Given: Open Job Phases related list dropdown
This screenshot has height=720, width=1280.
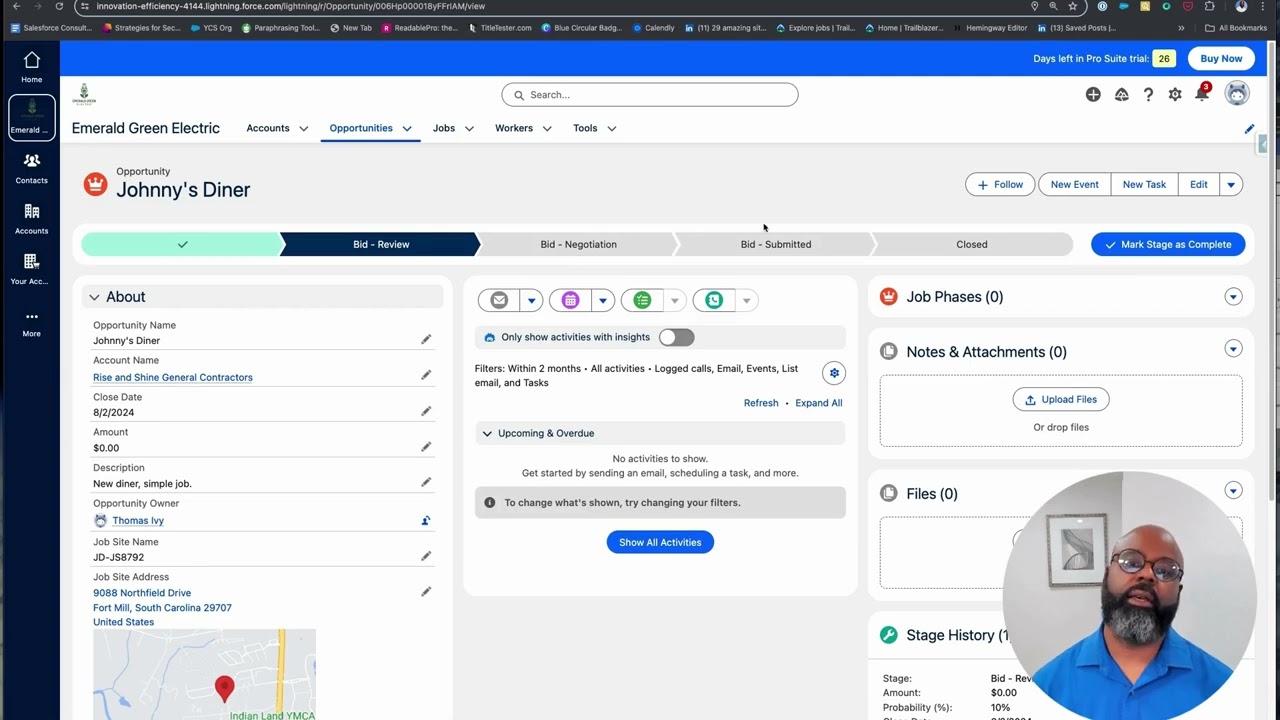Looking at the screenshot, I should pyautogui.click(x=1233, y=297).
